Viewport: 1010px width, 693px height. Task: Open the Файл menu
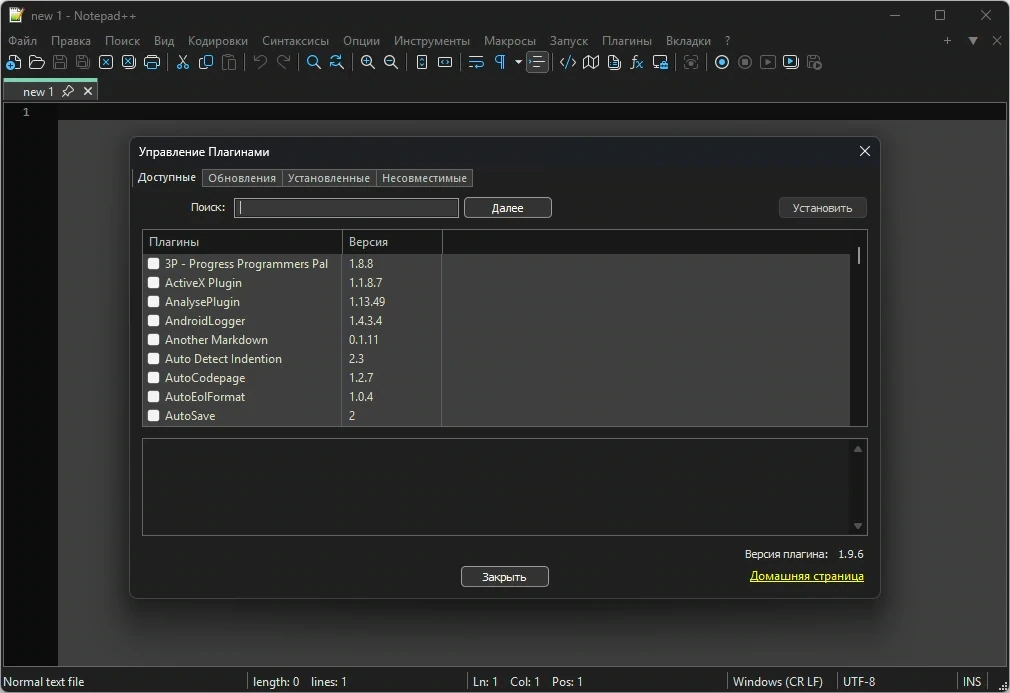[x=23, y=41]
